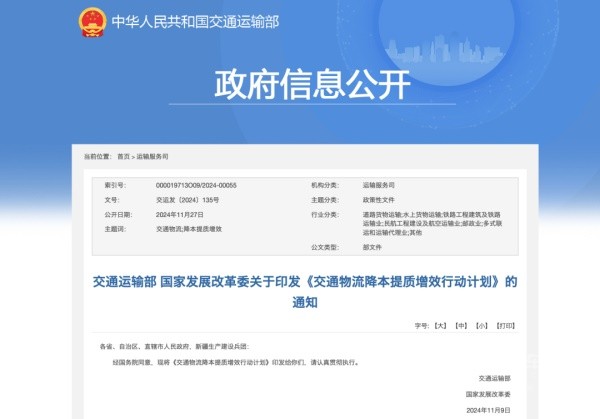The height and width of the screenshot is (419, 600).
Task: Set font size to large 【大】
Action: point(439,326)
